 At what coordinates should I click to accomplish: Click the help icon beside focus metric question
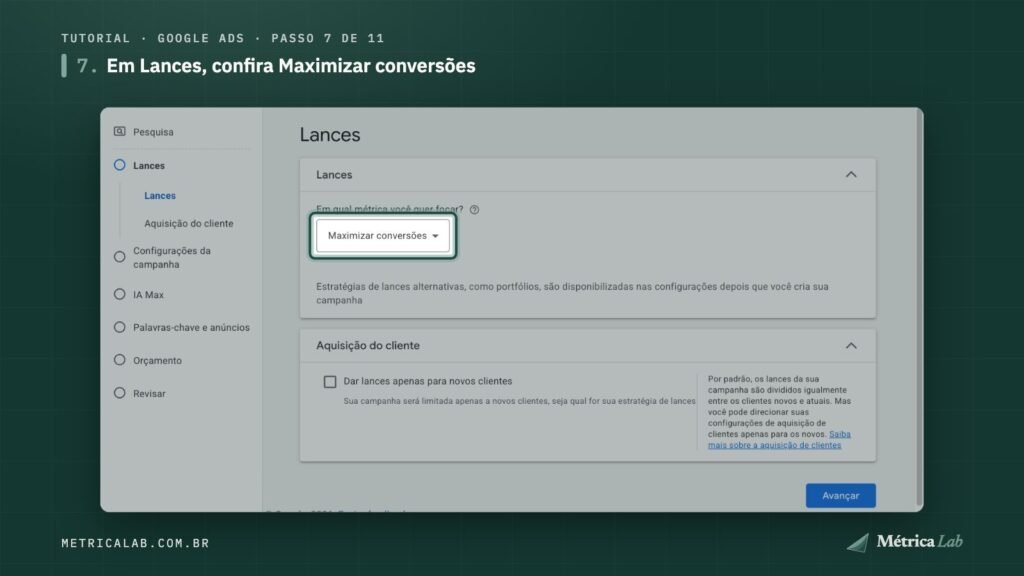[x=475, y=210]
